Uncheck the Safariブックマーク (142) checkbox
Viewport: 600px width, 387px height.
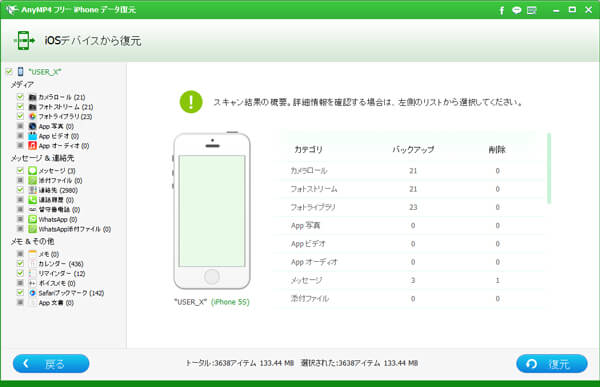pyautogui.click(x=20, y=292)
